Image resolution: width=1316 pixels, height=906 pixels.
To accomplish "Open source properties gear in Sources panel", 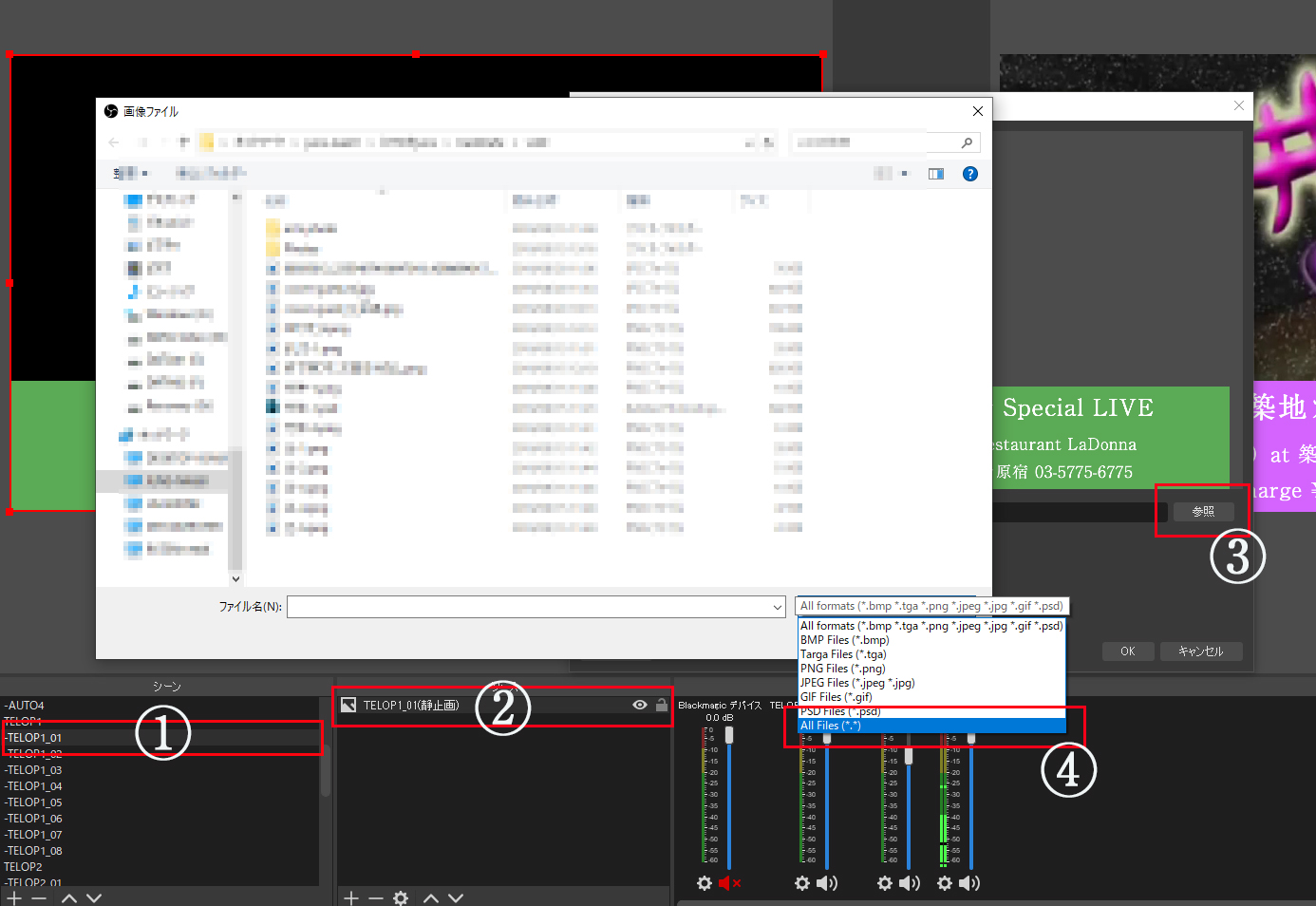I will coord(401,897).
